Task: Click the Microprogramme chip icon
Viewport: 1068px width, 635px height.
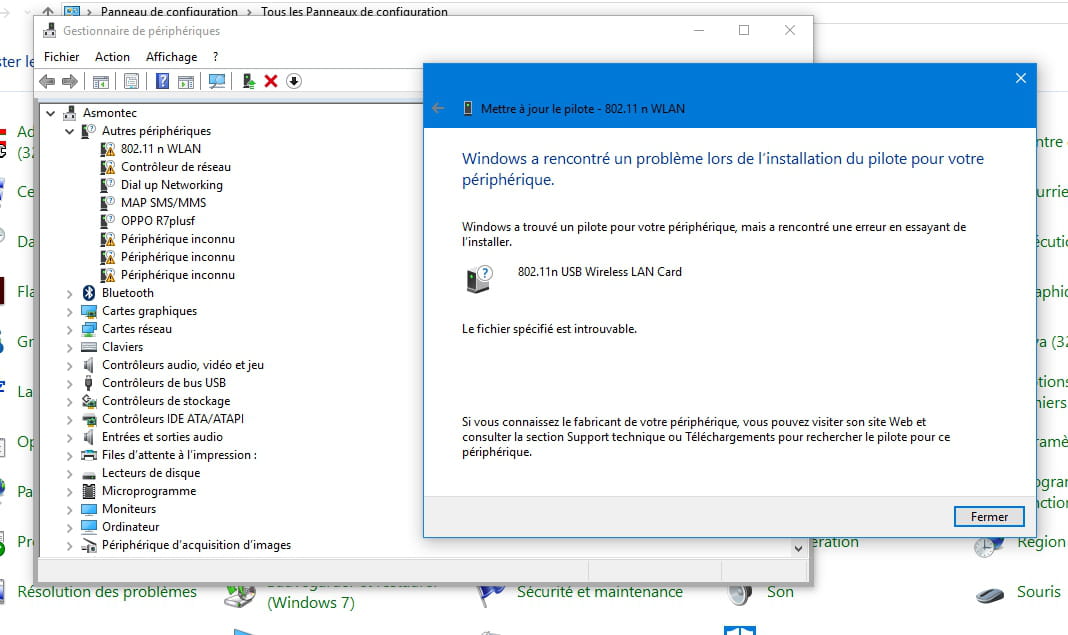Action: point(89,491)
